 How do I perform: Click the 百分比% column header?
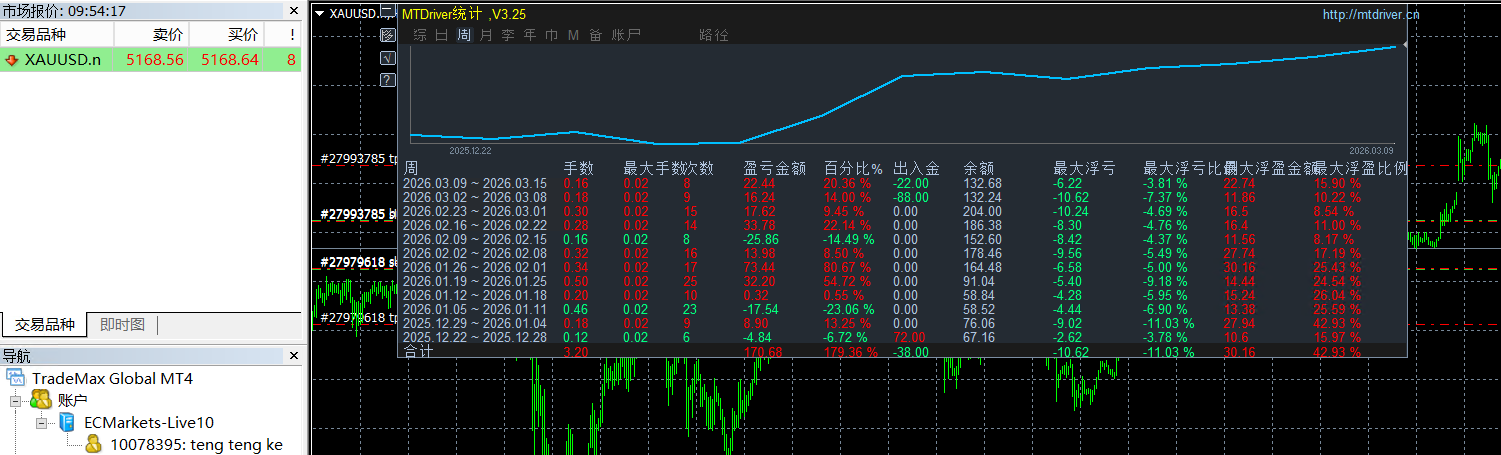(853, 169)
